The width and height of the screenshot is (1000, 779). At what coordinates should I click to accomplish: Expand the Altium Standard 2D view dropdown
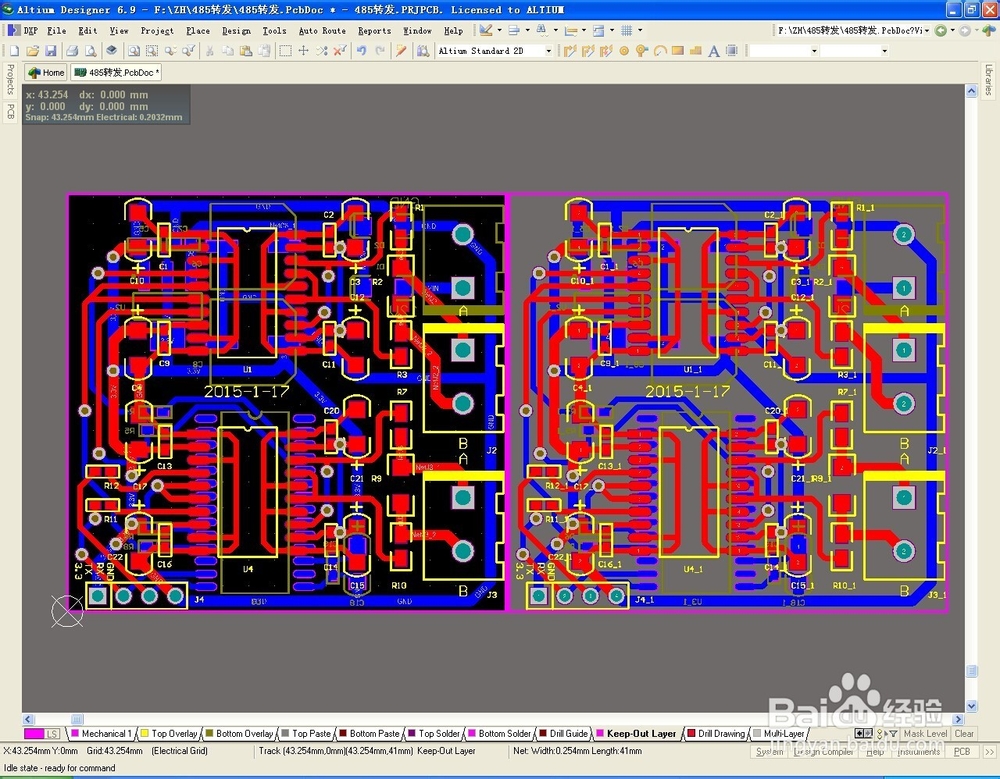pyautogui.click(x=548, y=50)
